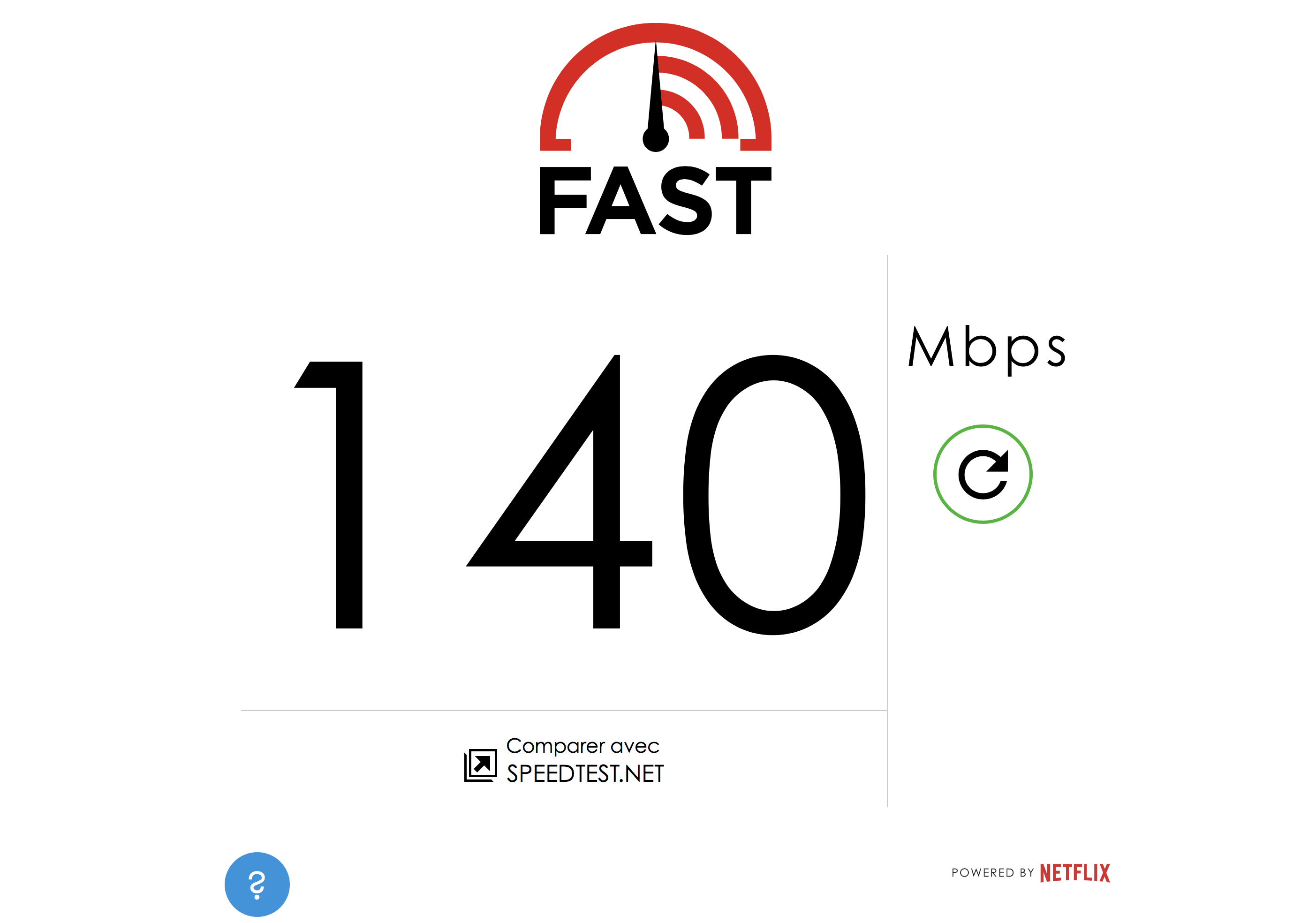Click the digit 1 of the speed value
The height and width of the screenshot is (923, 1316).
tap(328, 495)
